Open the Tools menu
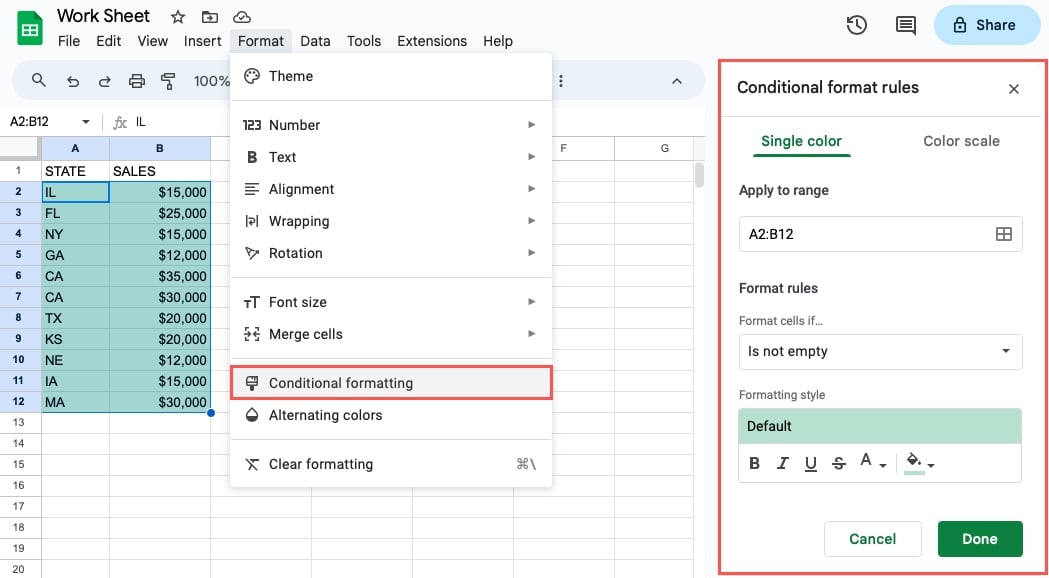 [364, 41]
